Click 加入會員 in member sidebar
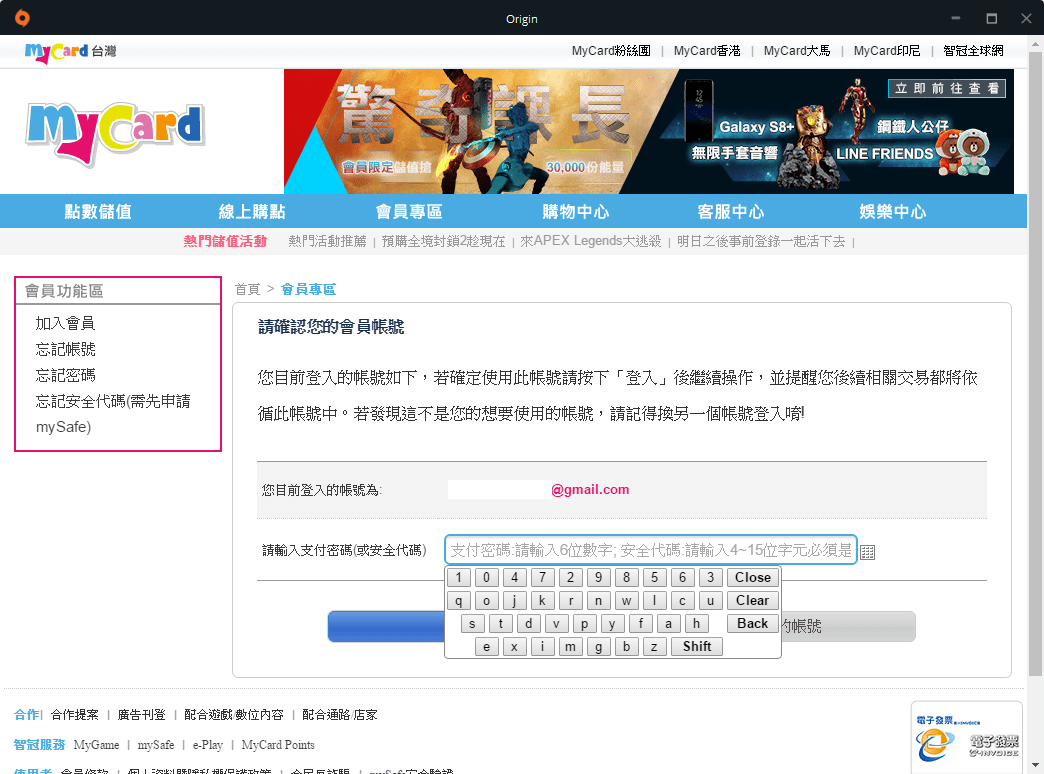The width and height of the screenshot is (1044, 774). (65, 324)
